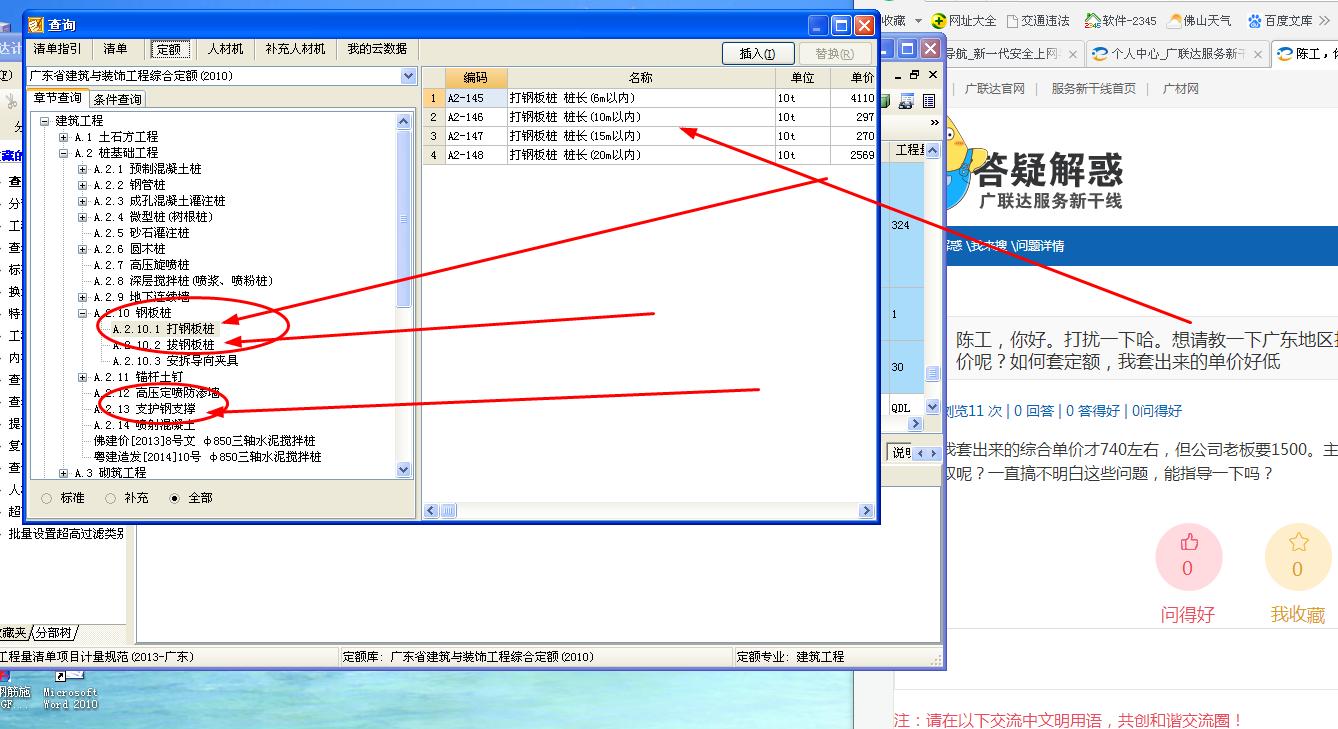Viewport: 1338px width, 729px height.
Task: Select row A2-147 打钢板桩 15m以内
Action: click(649, 136)
